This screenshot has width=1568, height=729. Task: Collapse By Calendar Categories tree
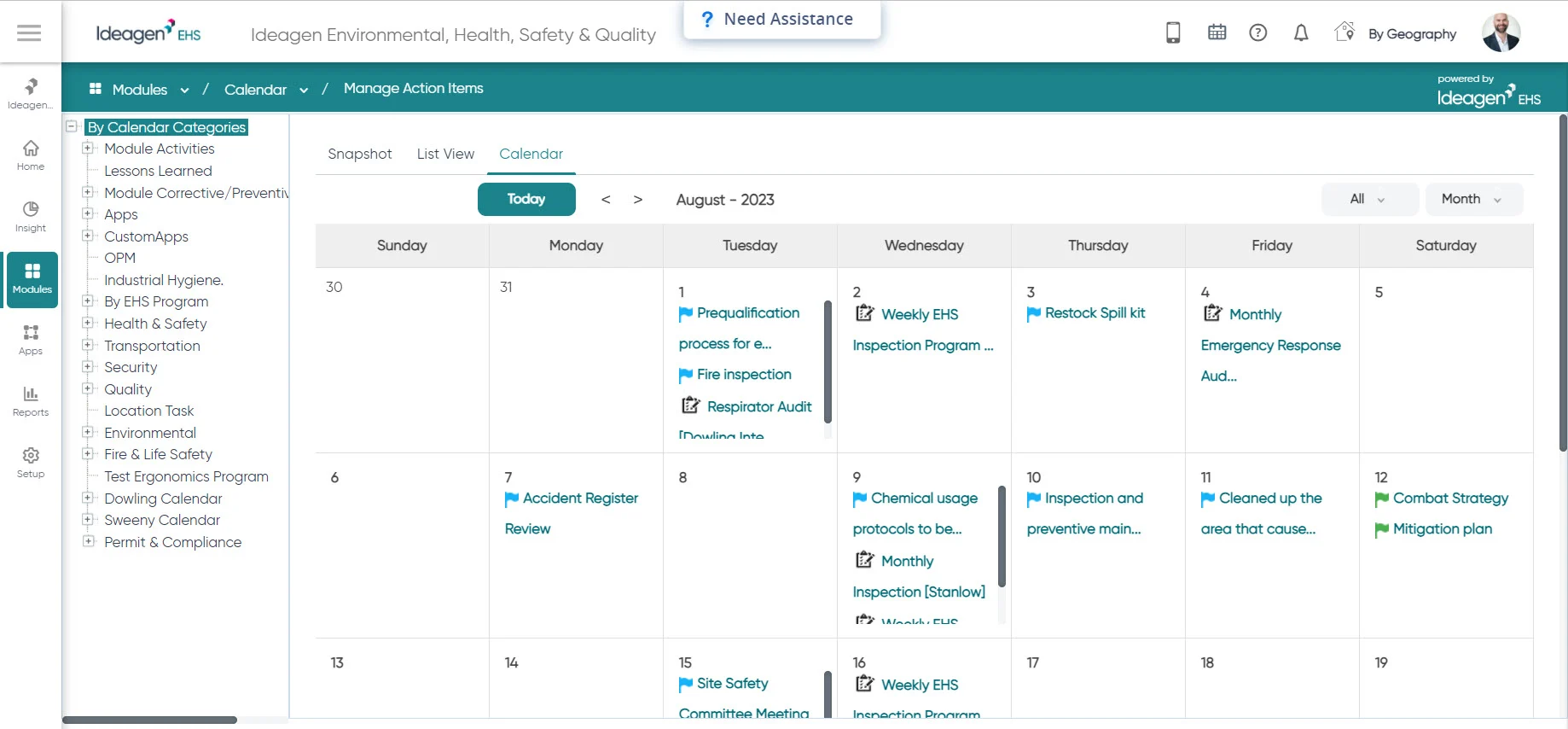pyautogui.click(x=72, y=126)
